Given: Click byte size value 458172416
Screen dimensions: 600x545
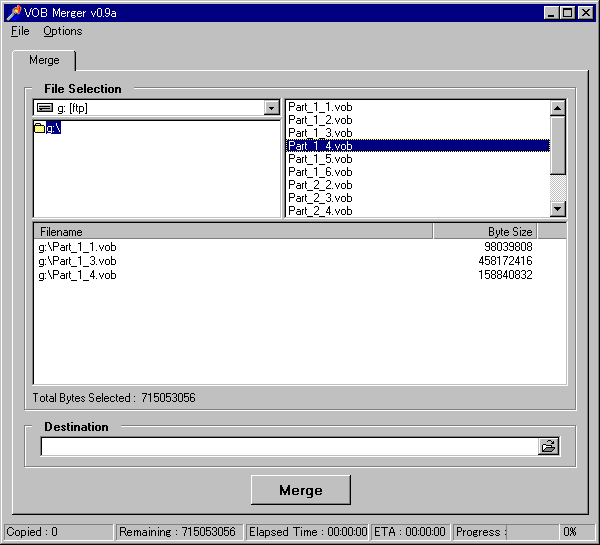Looking at the screenshot, I should point(505,261).
